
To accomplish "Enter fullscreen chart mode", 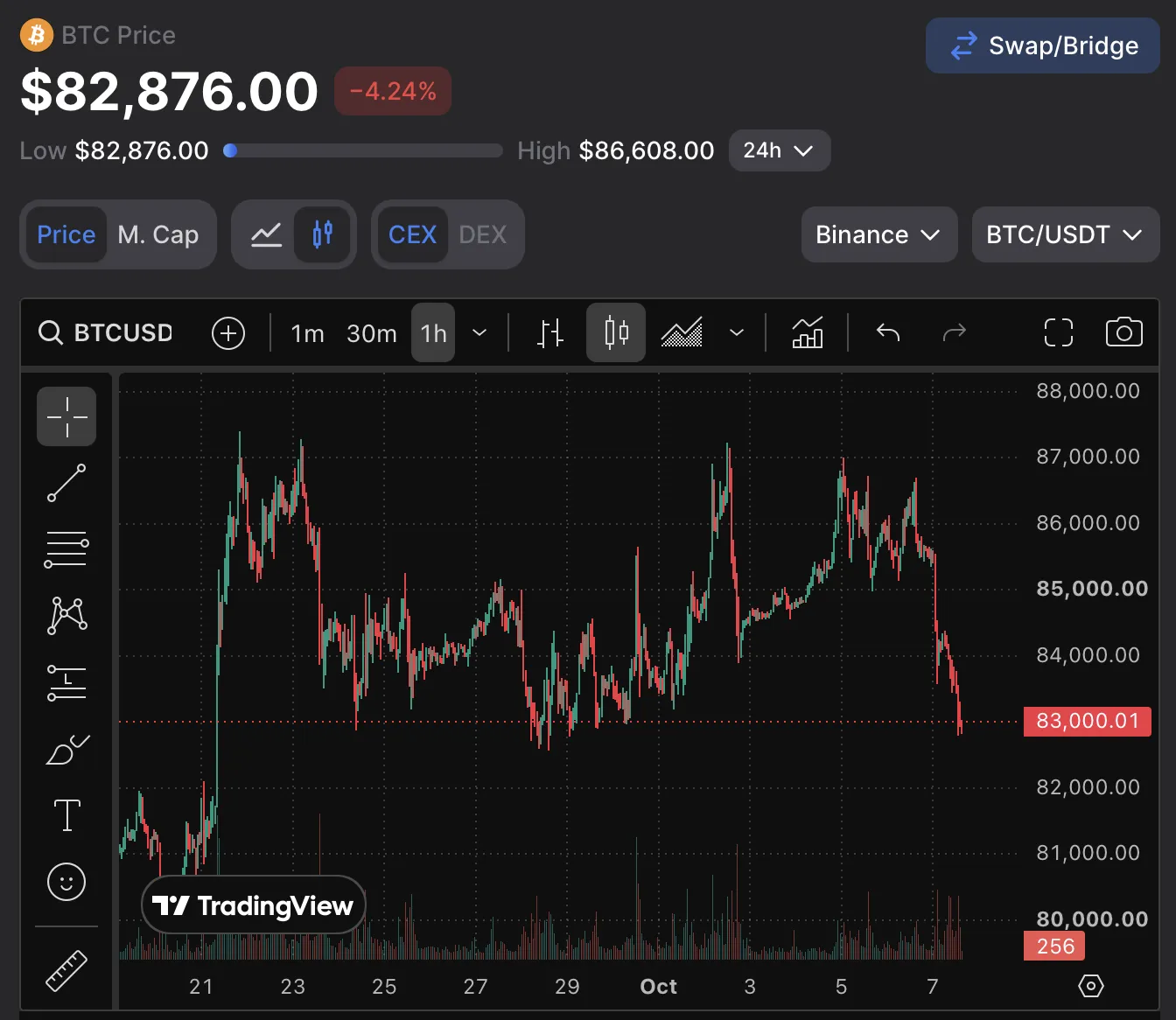I will (x=1058, y=332).
